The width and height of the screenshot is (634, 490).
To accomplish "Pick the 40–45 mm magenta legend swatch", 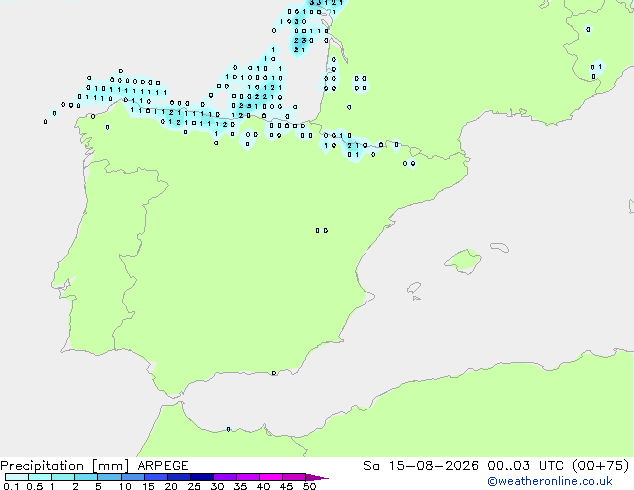I will click(271, 477).
